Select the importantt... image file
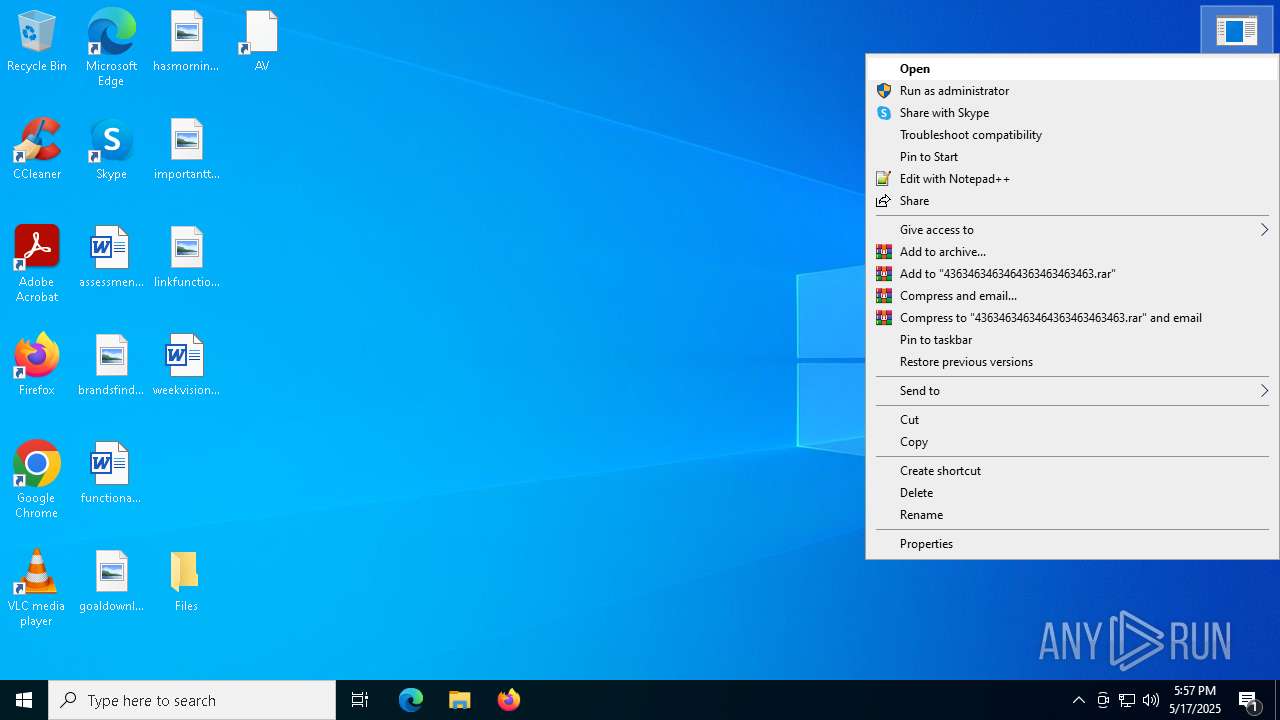Screen dimensions: 1280x720 click(x=186, y=149)
